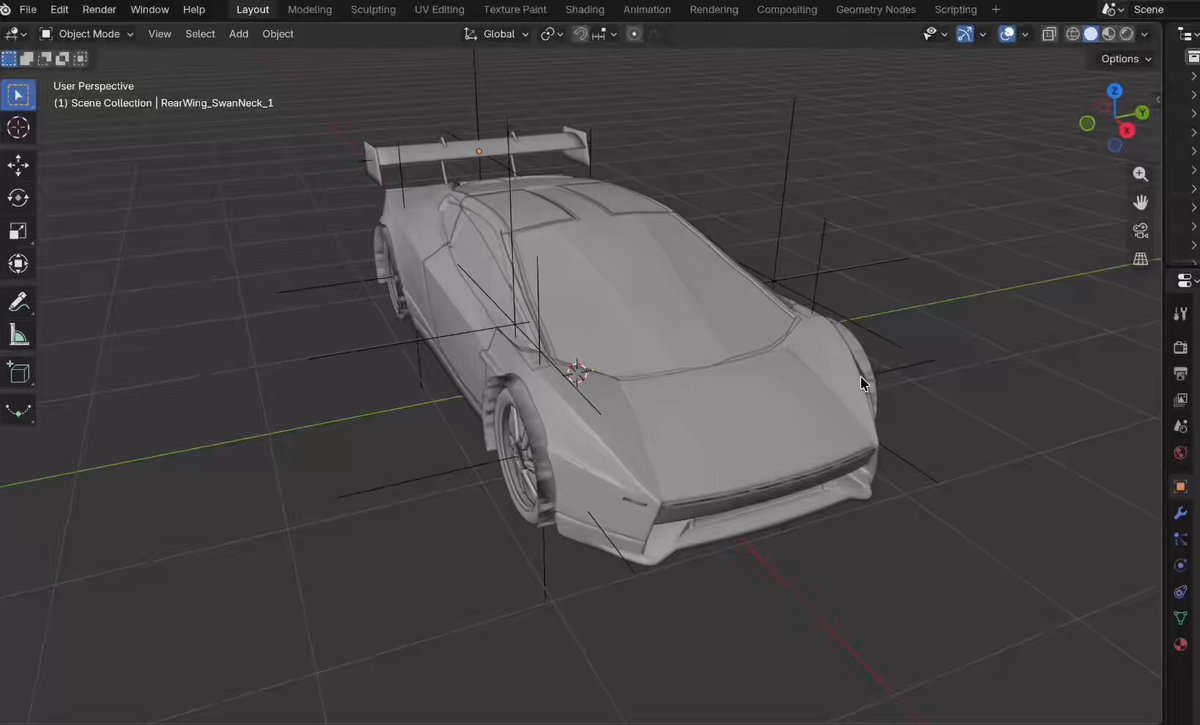Toggle viewport gizmos visibility
The width and height of the screenshot is (1200, 725).
click(965, 34)
